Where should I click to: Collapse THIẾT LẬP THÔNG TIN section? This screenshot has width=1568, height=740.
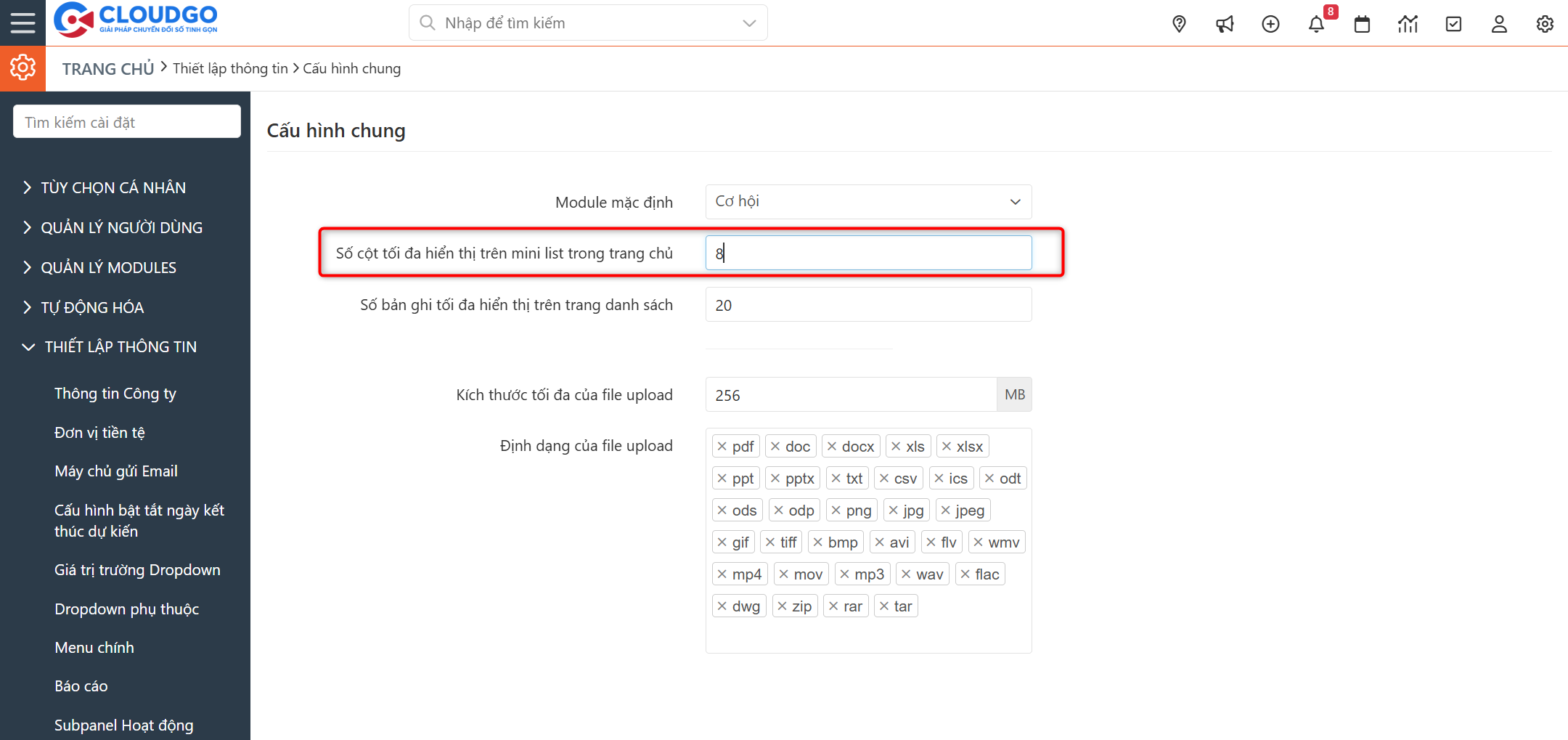(121, 346)
